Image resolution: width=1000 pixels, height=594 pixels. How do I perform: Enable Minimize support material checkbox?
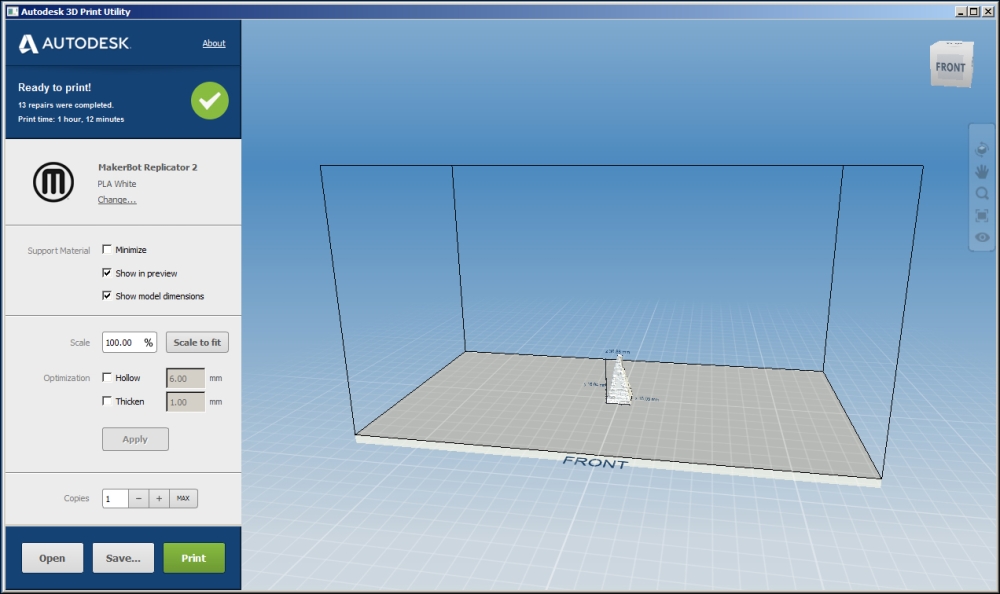coord(107,249)
